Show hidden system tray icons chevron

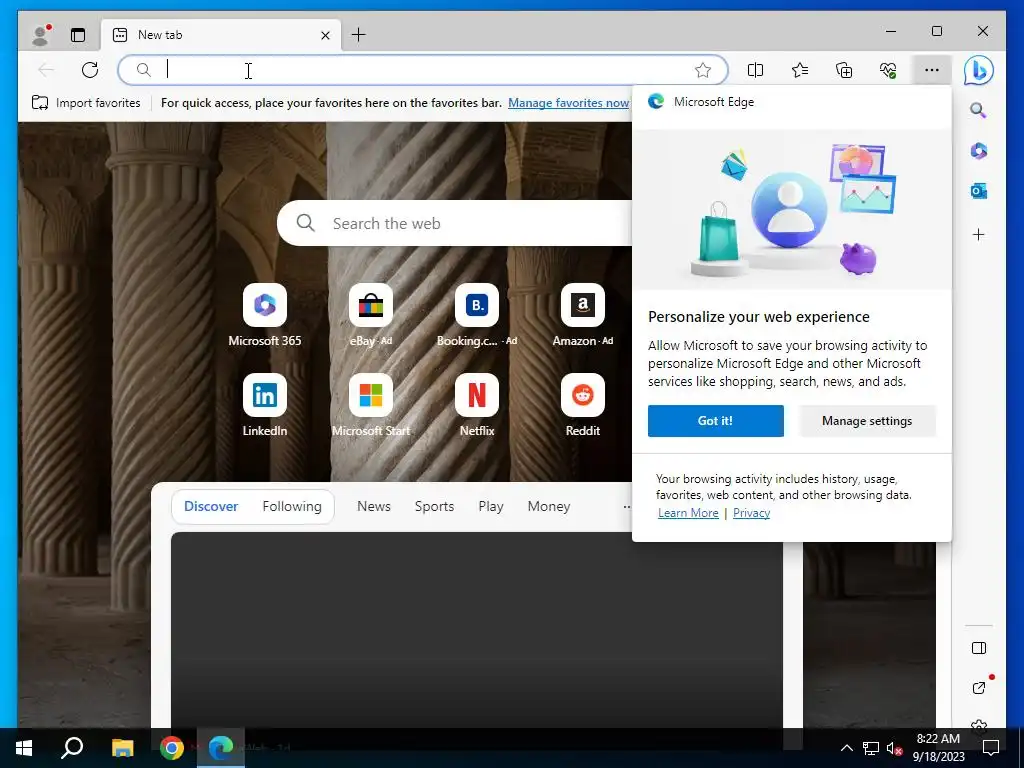846,748
